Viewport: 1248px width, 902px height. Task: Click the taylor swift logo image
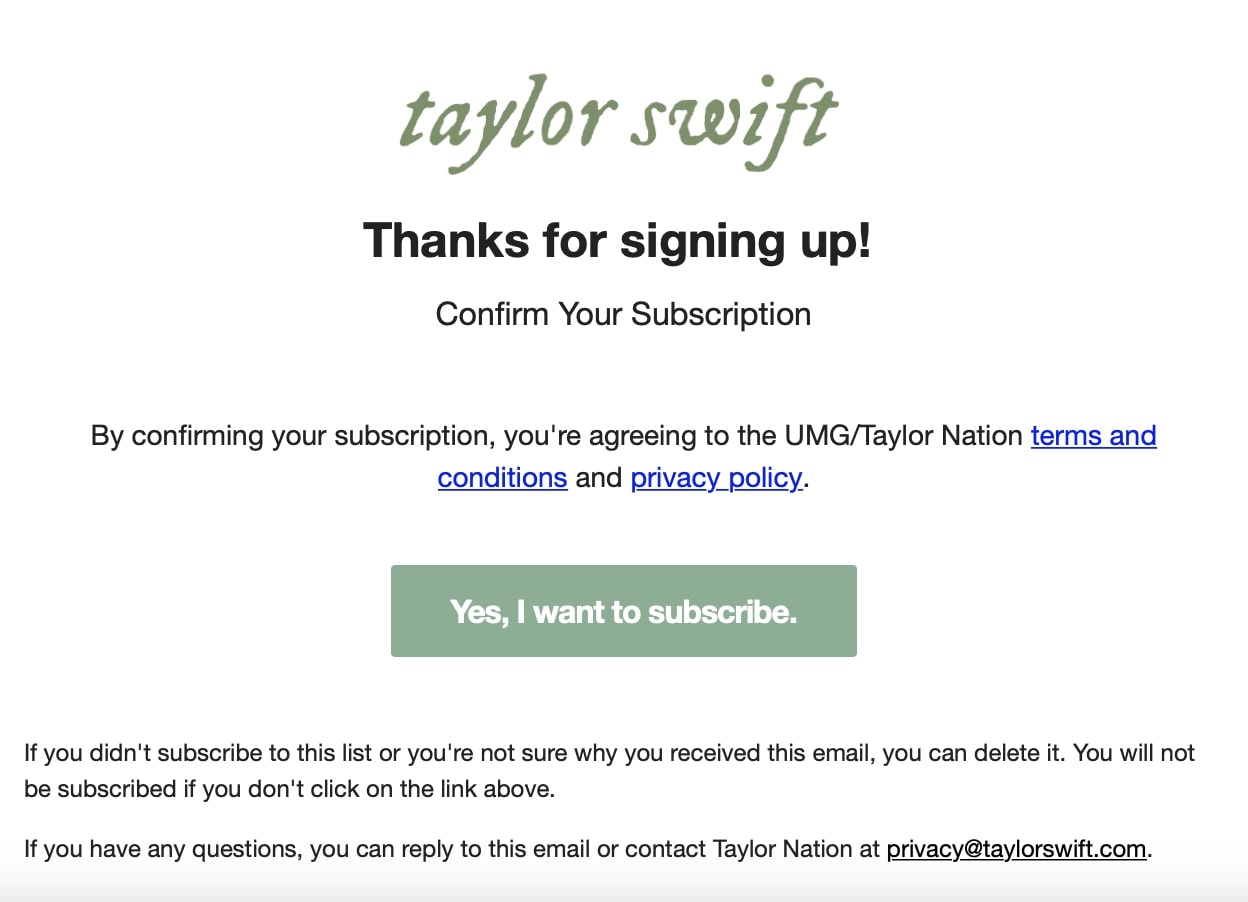tap(618, 122)
